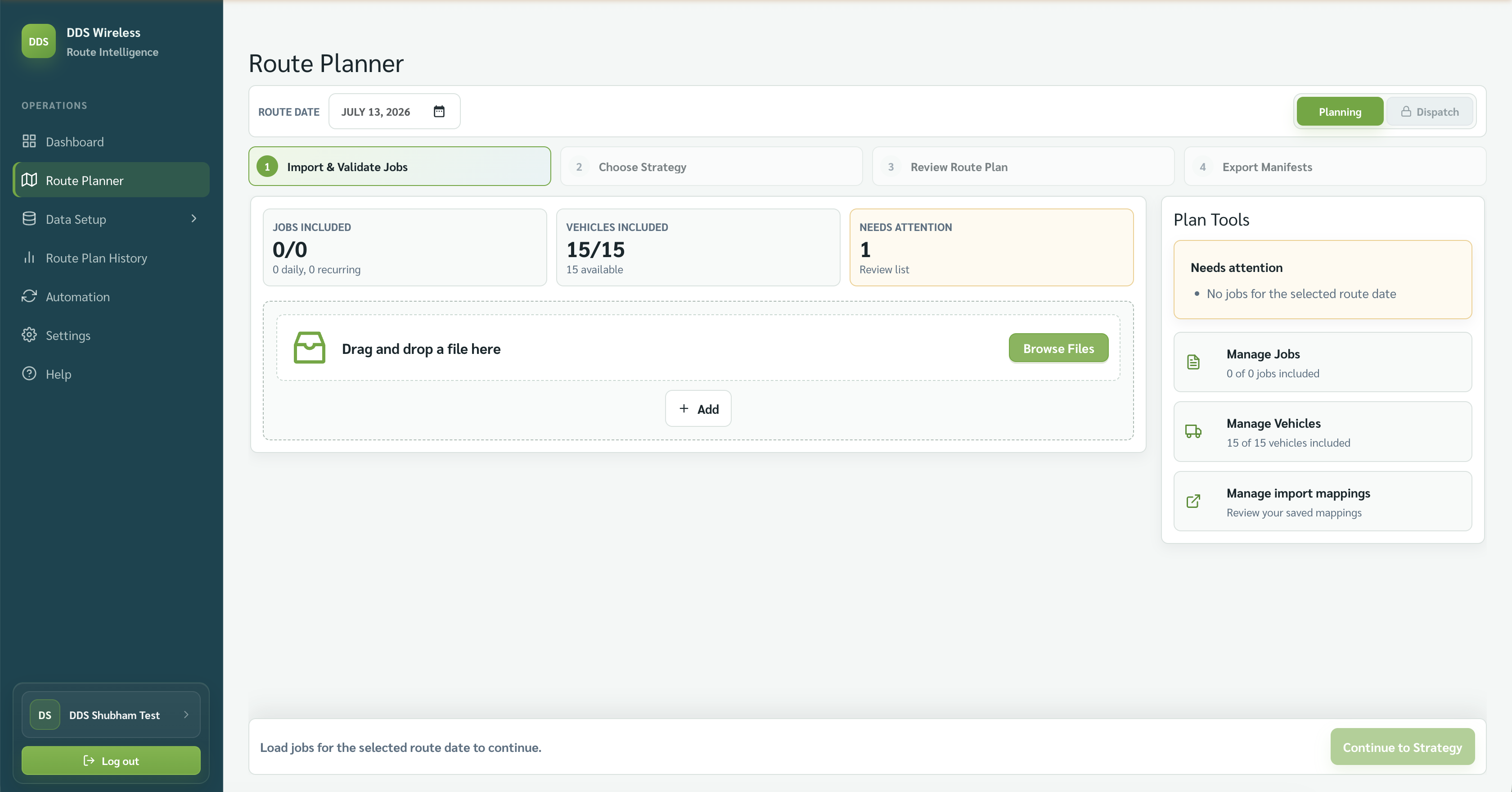The width and height of the screenshot is (1512, 792).
Task: Switch to Dispatch mode
Action: [x=1430, y=112]
